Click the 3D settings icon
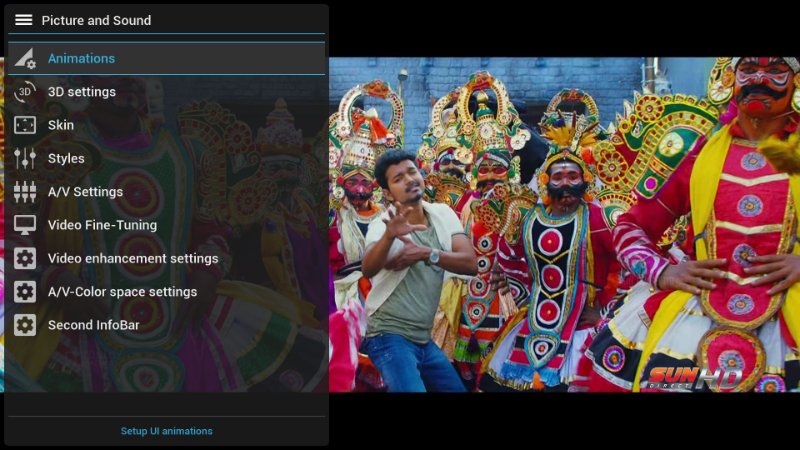Image resolution: width=800 pixels, height=450 pixels. [24, 92]
